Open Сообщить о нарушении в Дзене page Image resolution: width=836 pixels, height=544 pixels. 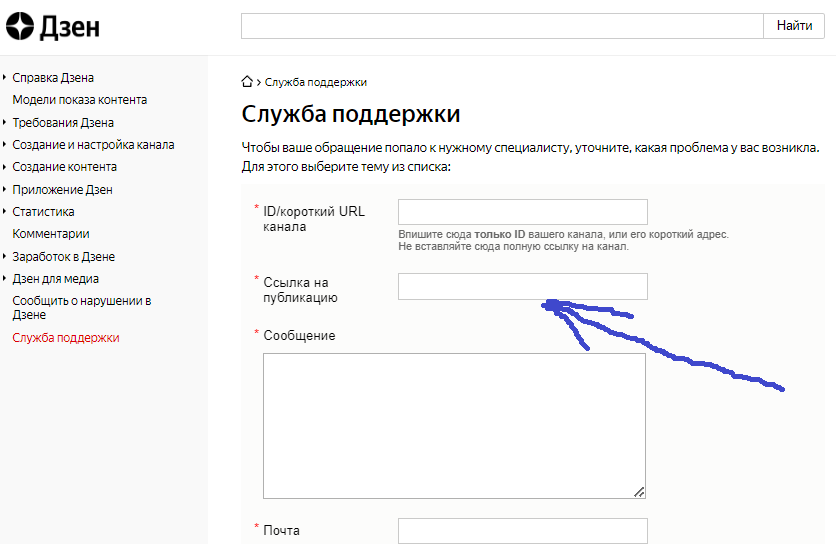(82, 308)
